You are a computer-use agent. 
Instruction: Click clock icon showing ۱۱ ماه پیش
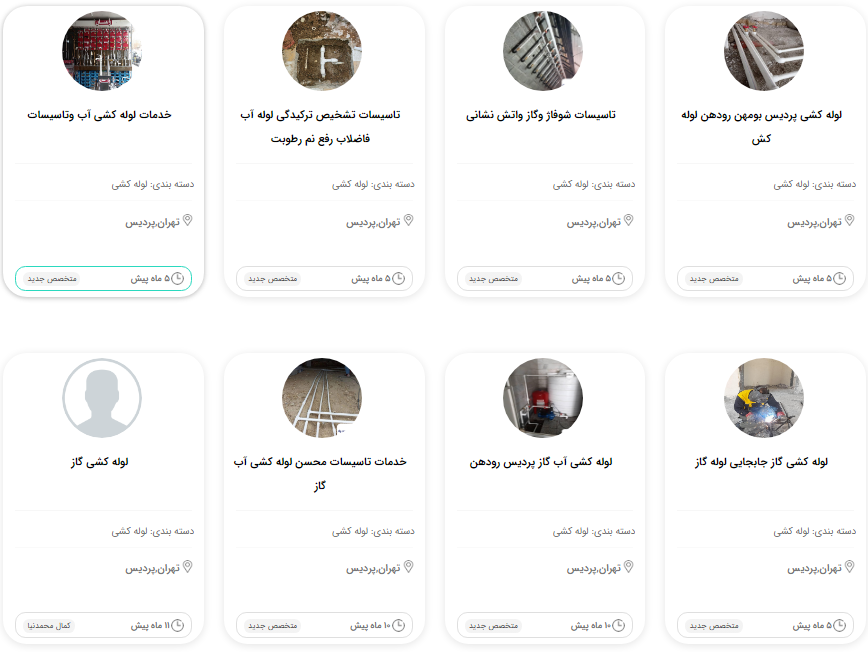click(177, 625)
